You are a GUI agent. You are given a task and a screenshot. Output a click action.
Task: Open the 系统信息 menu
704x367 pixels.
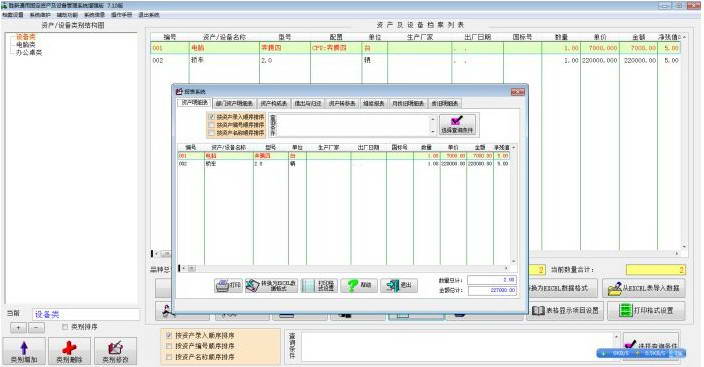click(x=94, y=15)
